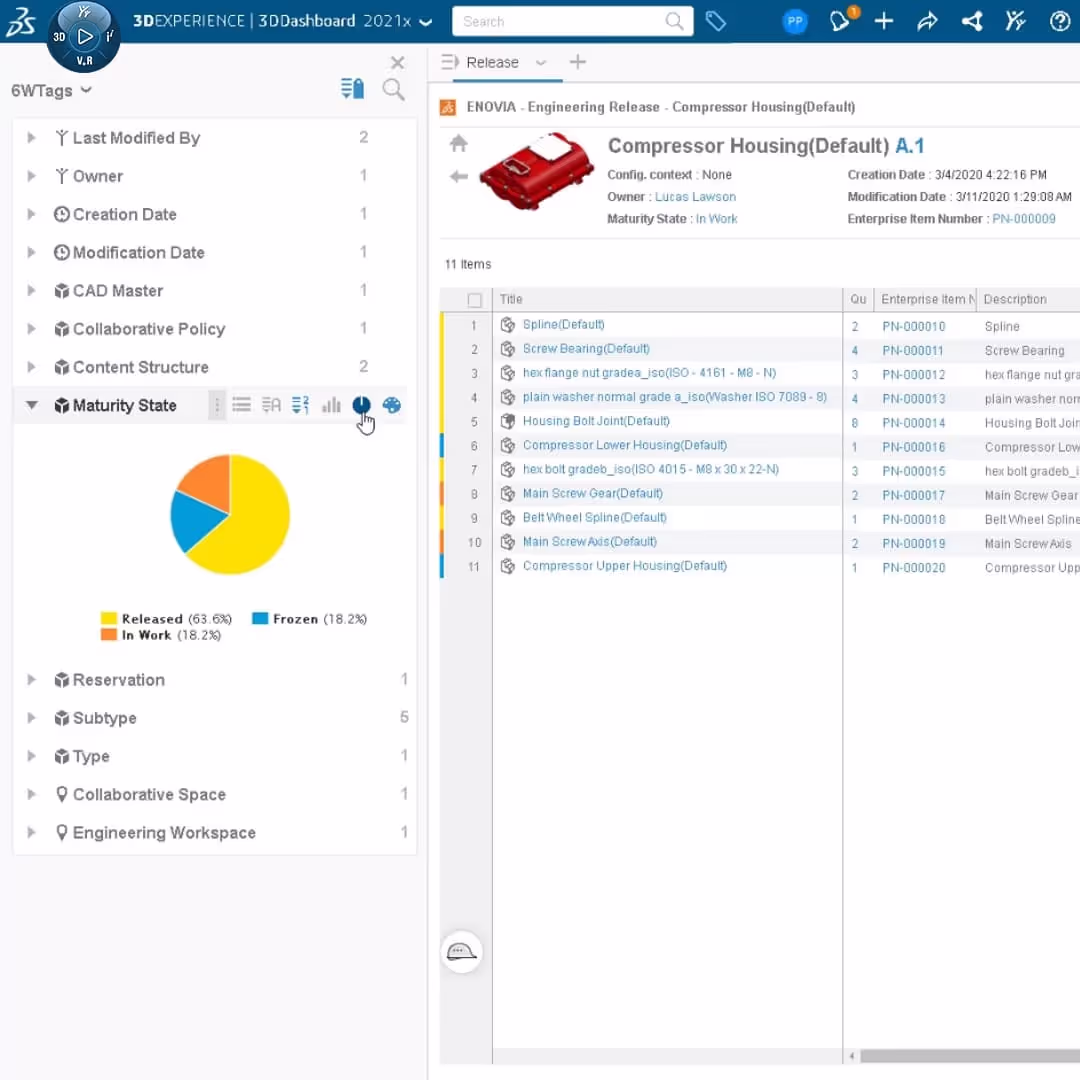Screen dimensions: 1080x1080
Task: Open the tools and preferences icon
Action: click(1015, 21)
